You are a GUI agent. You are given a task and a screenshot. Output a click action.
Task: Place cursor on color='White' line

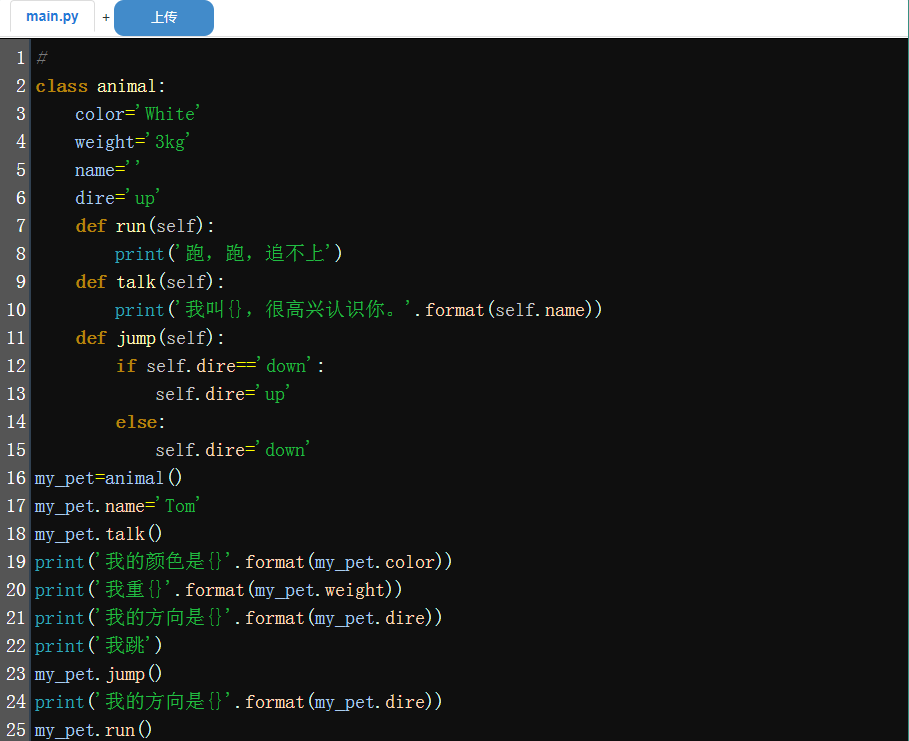[138, 114]
